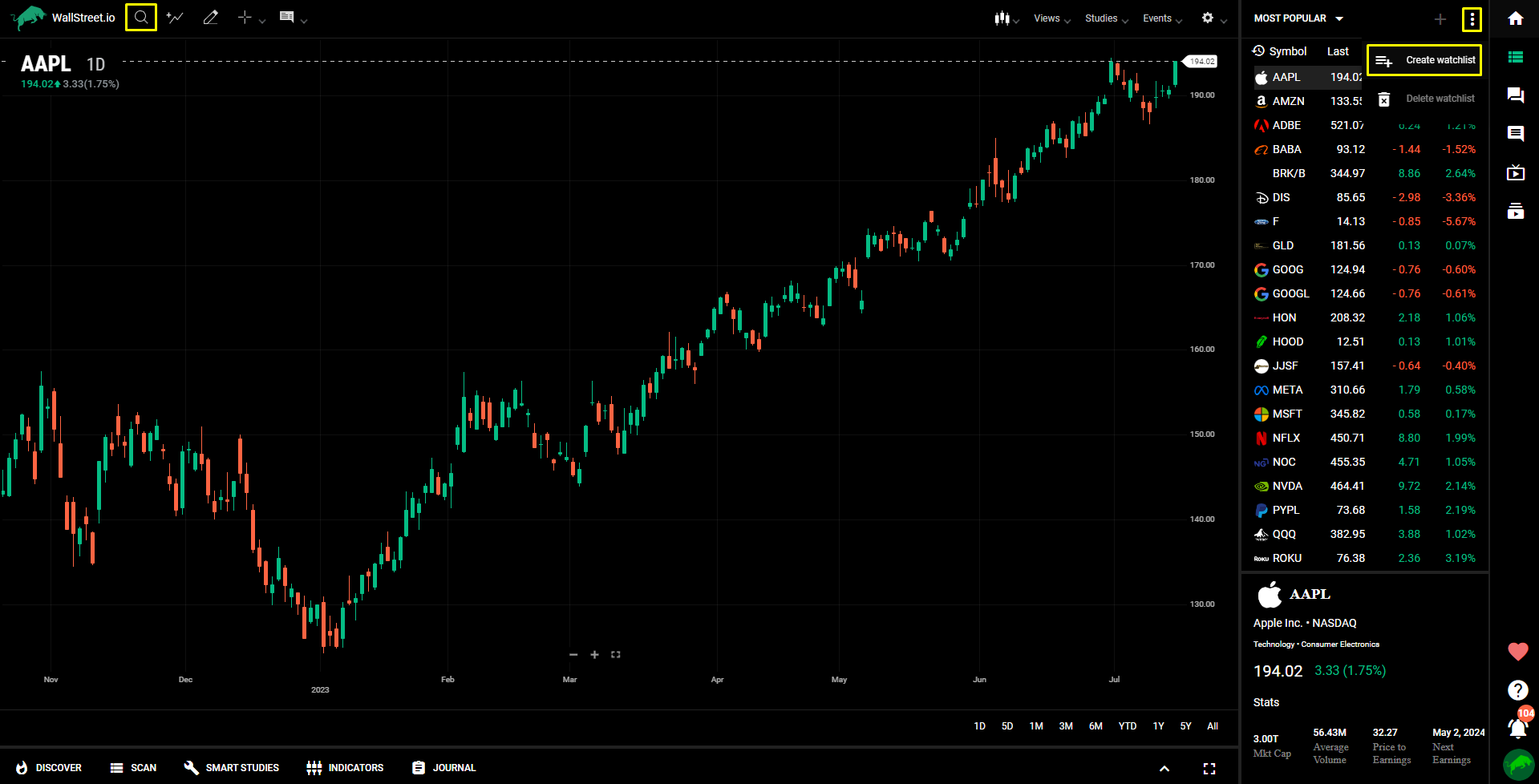The height and width of the screenshot is (784, 1539).
Task: Select Delete watchlist menu entry
Action: click(1424, 99)
